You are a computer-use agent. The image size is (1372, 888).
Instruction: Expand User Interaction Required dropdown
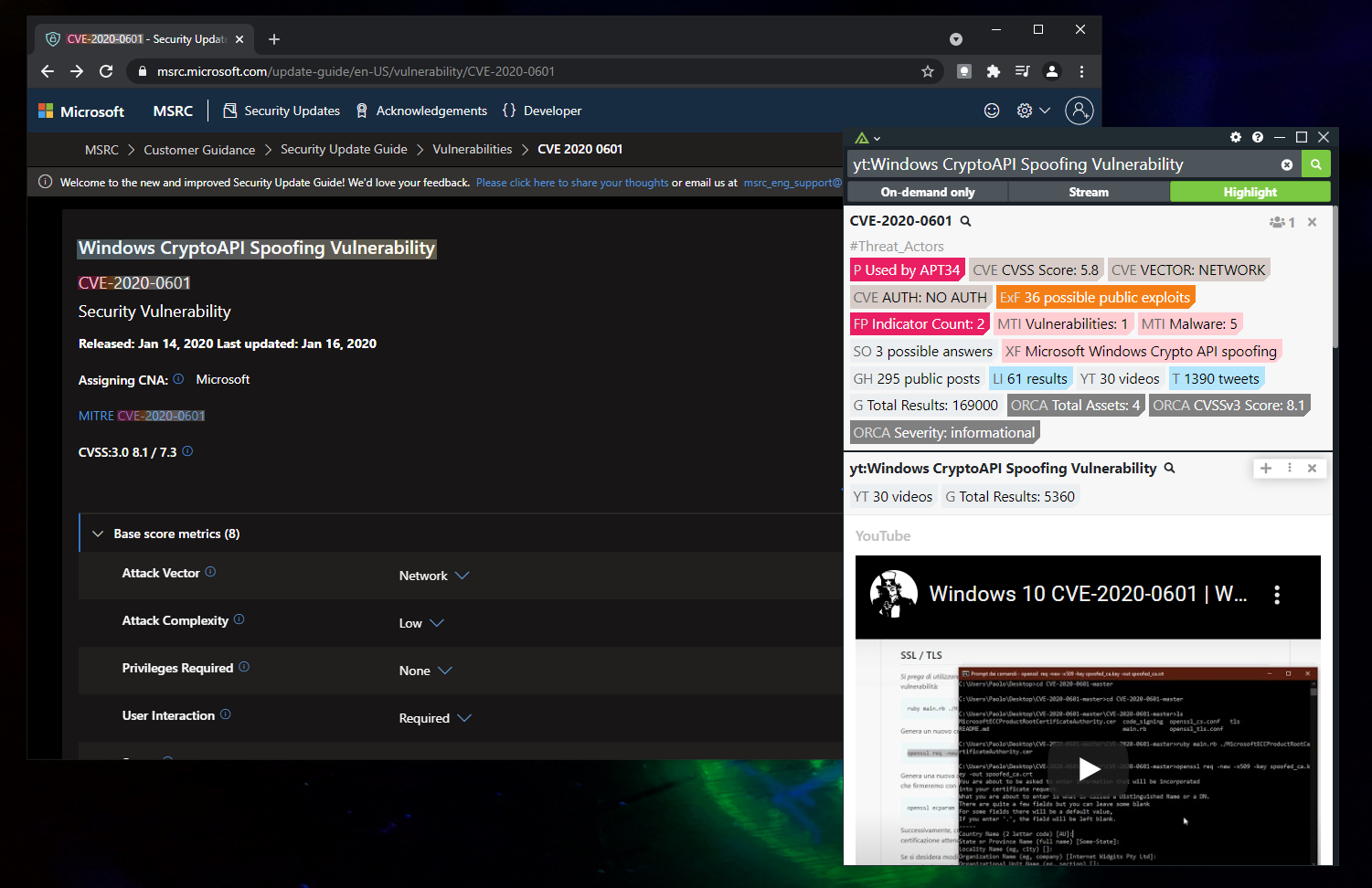coord(435,718)
